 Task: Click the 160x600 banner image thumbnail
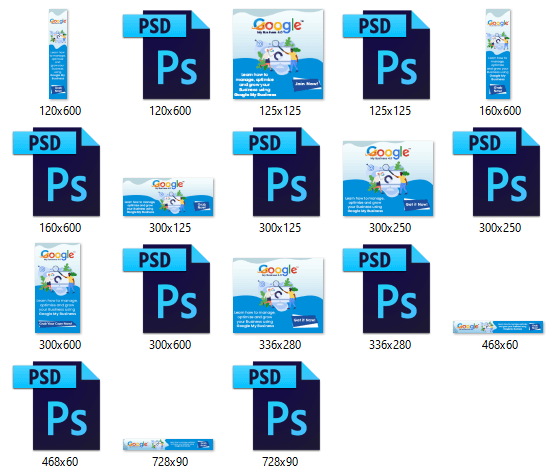(498, 54)
